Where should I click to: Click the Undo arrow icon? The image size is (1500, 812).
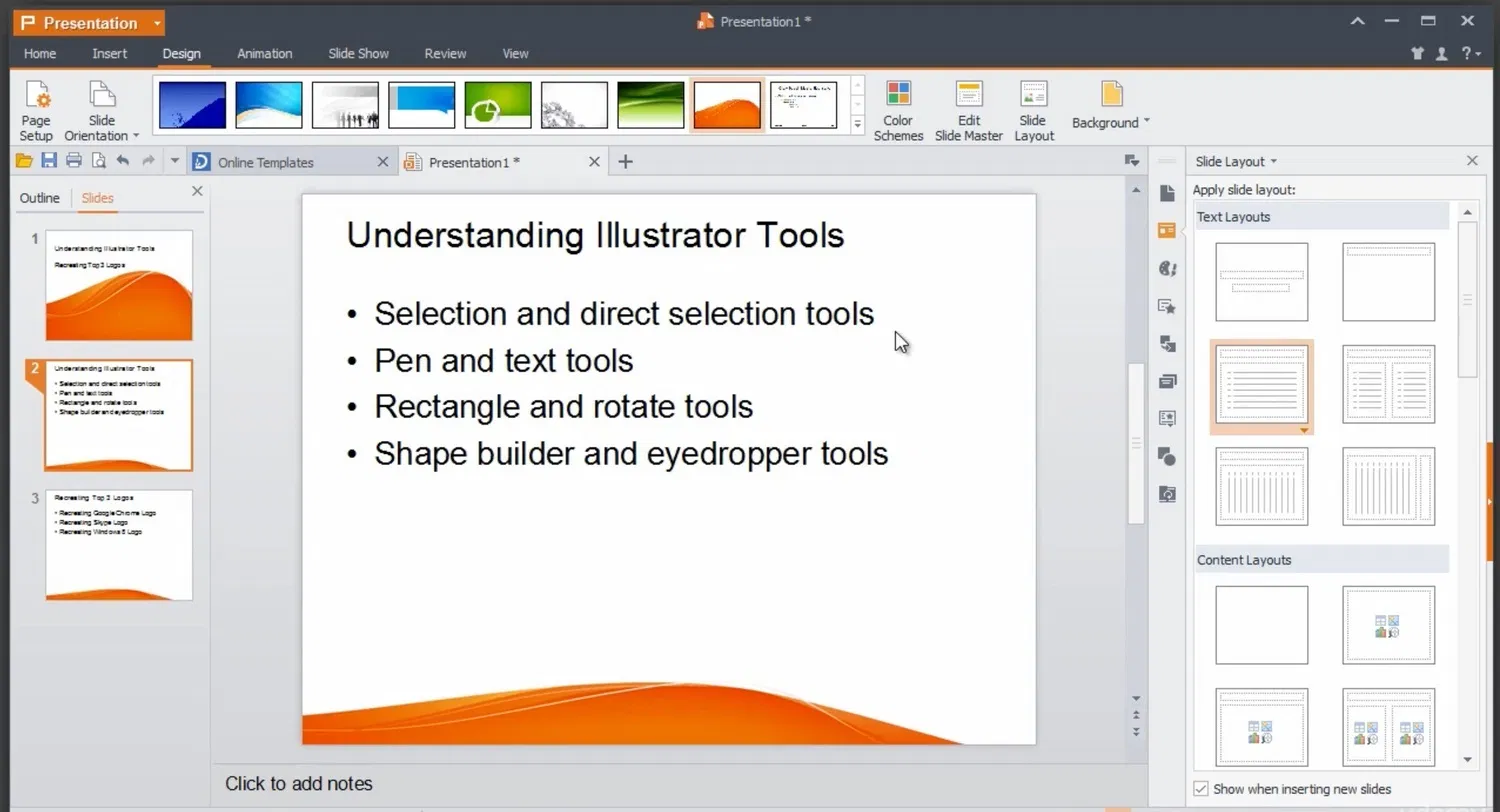[123, 161]
